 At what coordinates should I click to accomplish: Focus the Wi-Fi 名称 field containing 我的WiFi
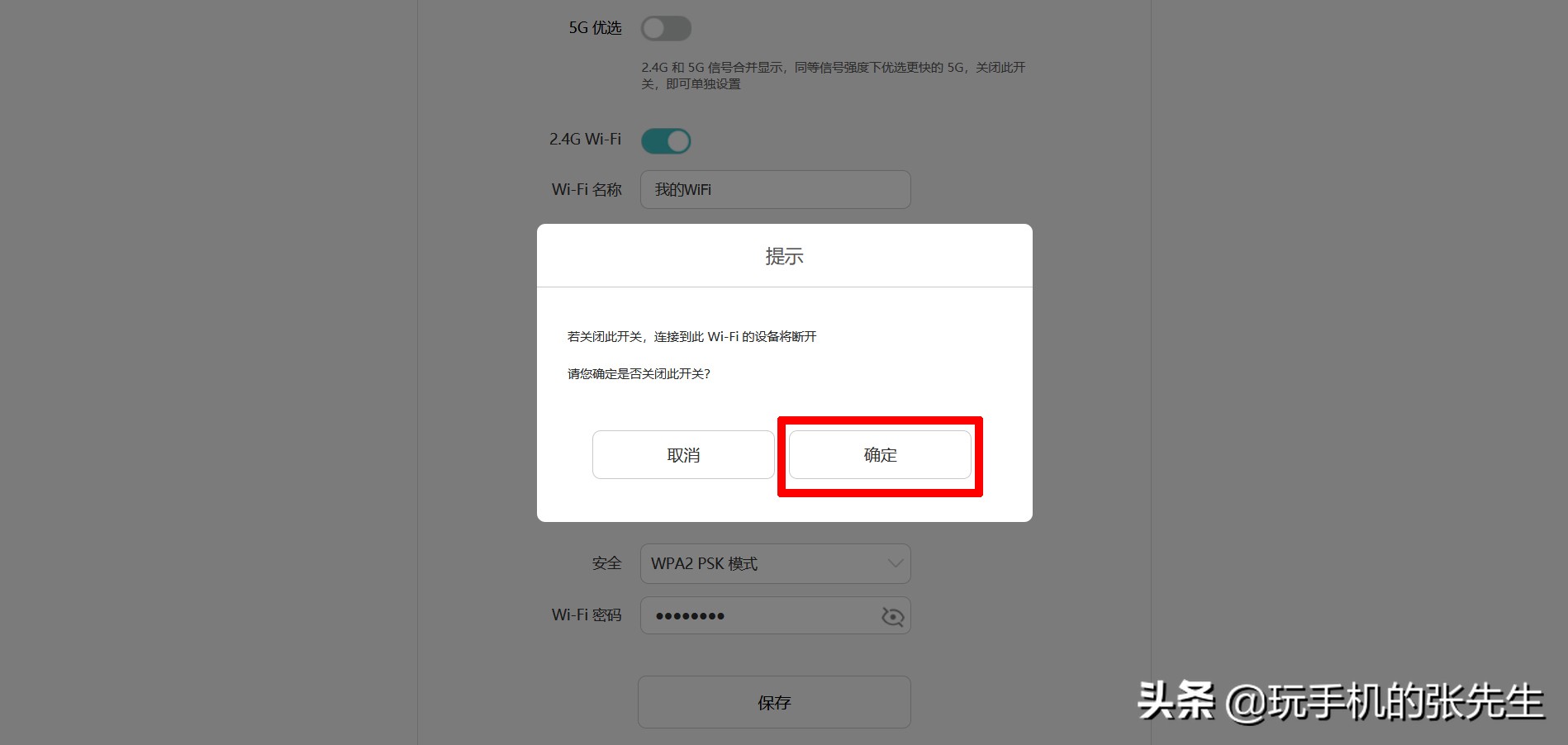tap(775, 189)
